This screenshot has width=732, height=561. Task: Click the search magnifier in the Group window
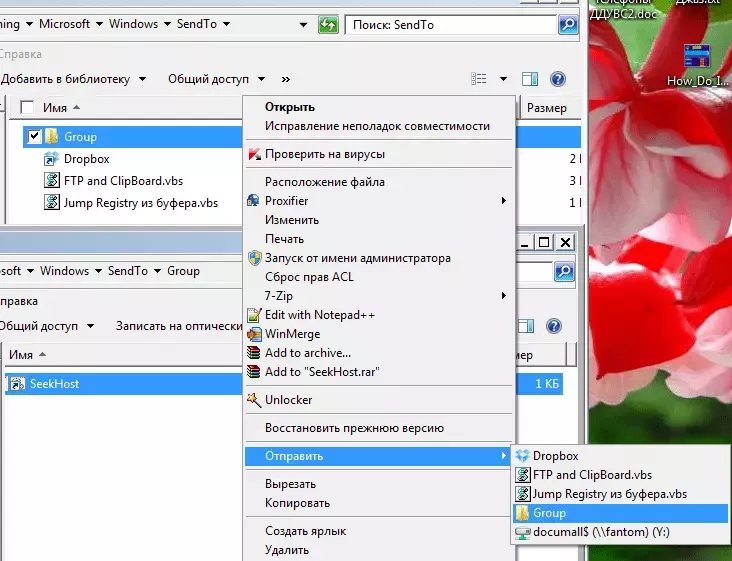pos(564,271)
